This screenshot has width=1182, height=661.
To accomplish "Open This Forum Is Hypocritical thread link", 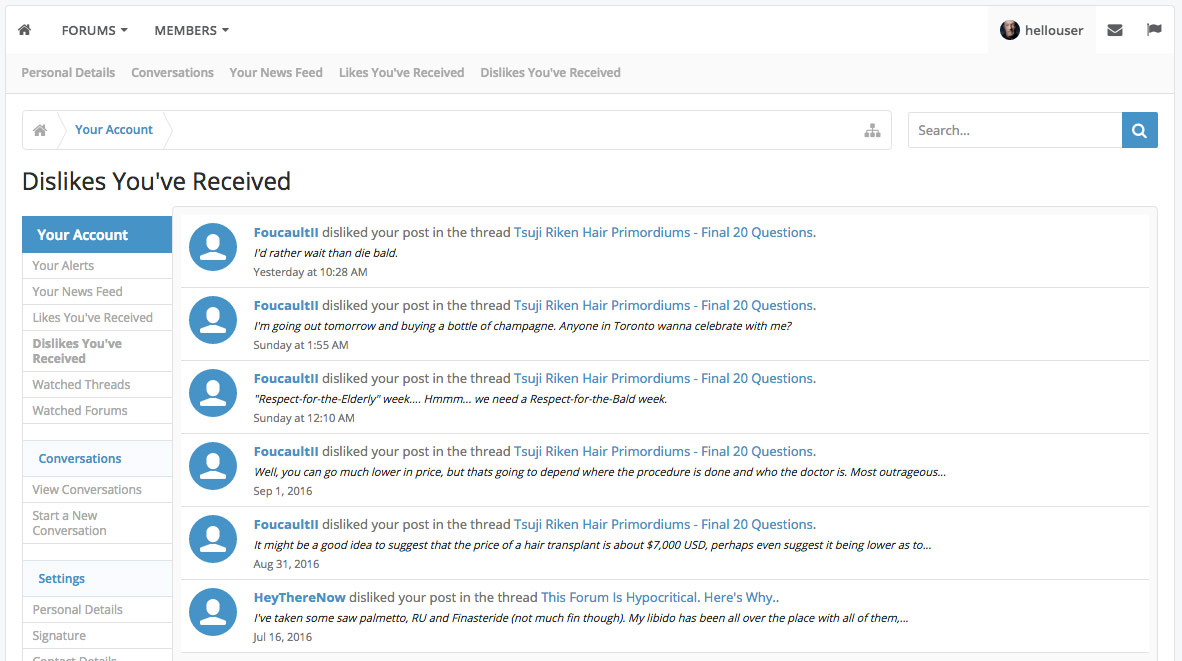I will pyautogui.click(x=658, y=597).
